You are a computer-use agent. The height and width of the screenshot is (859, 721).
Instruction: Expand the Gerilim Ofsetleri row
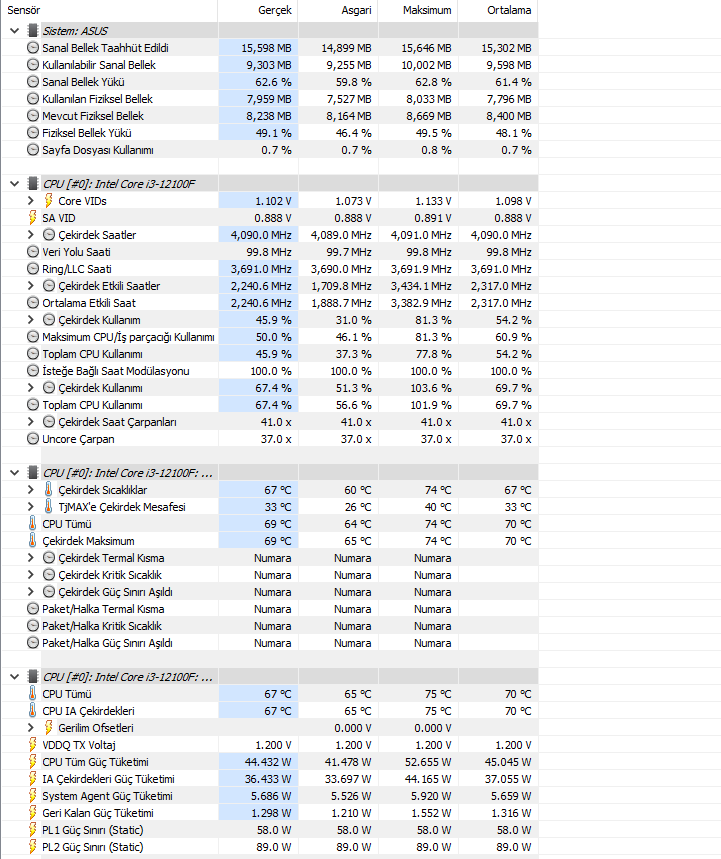point(31,727)
